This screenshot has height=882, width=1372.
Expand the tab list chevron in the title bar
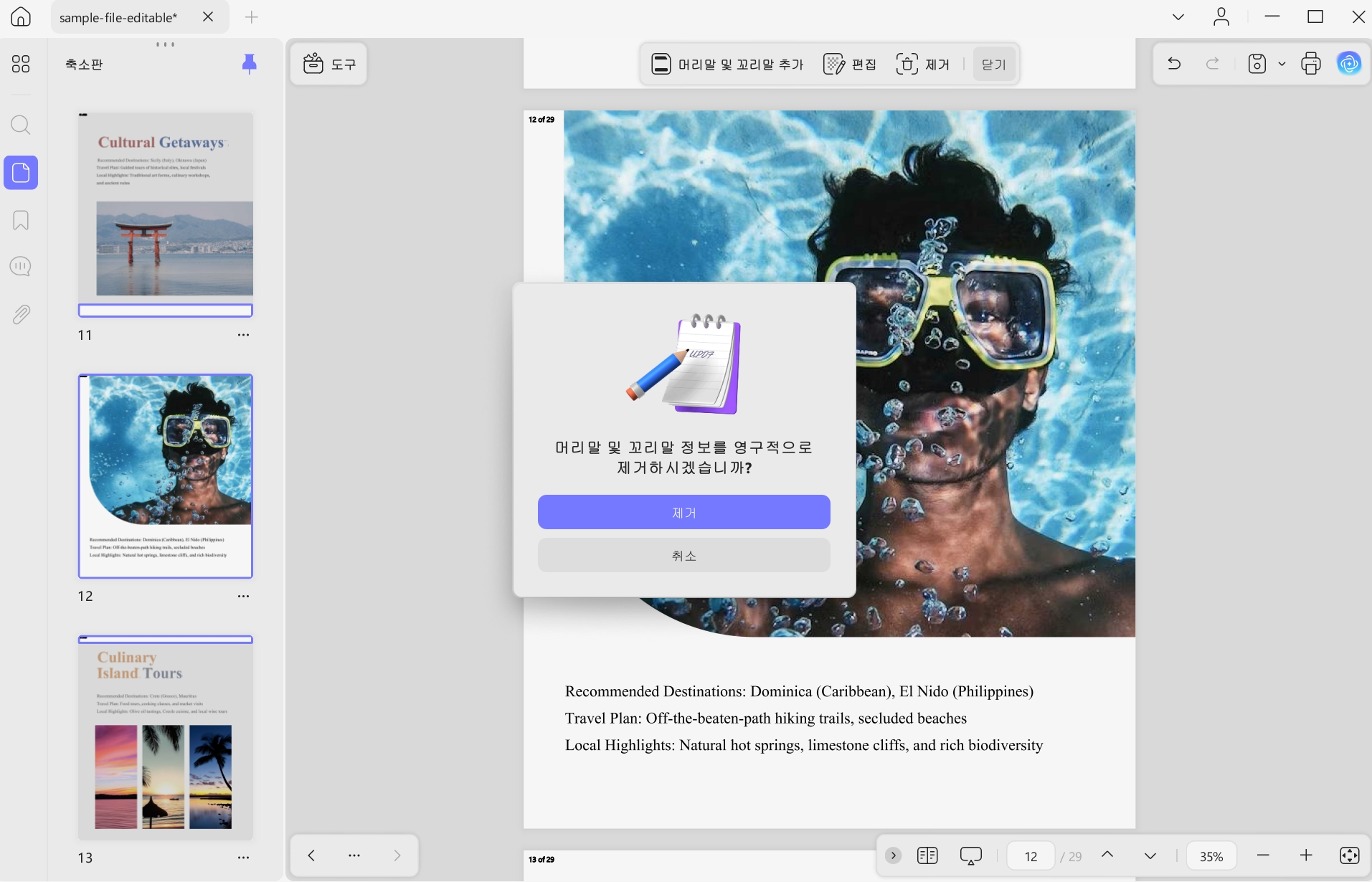1178,16
